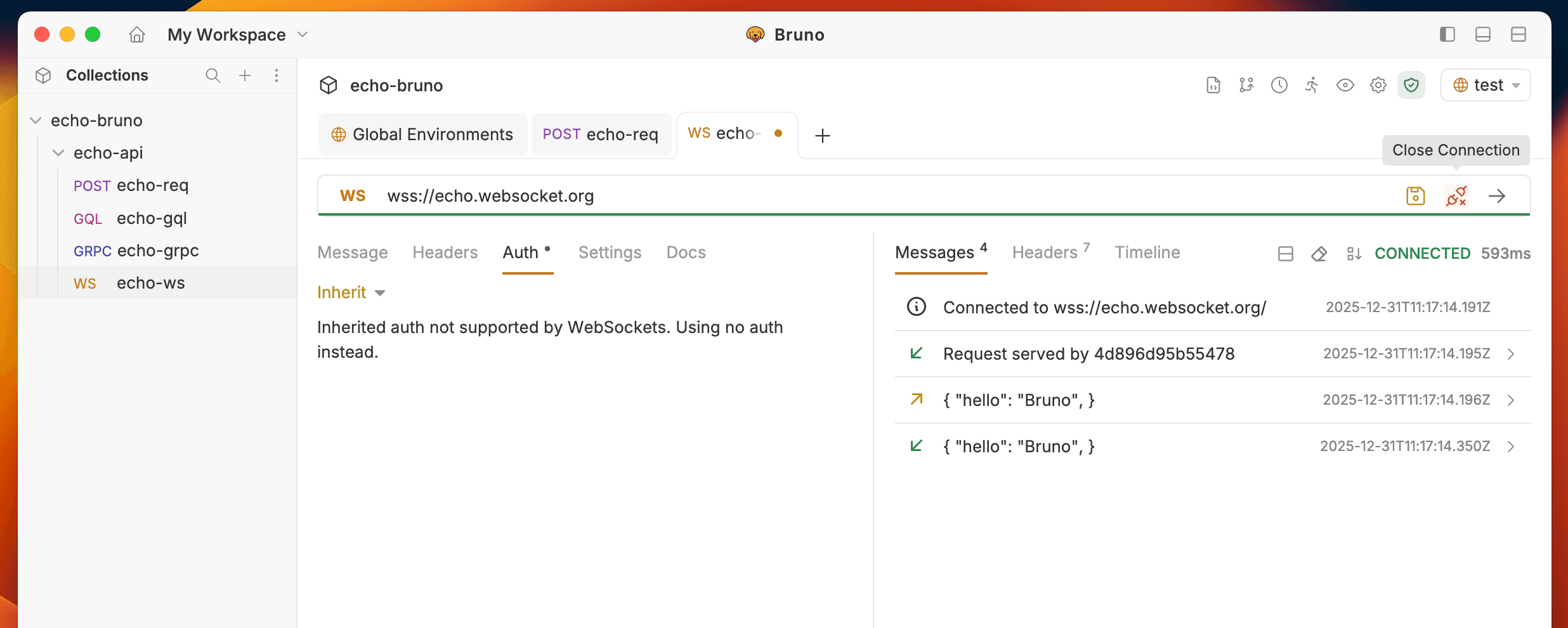Send the message with the arrow icon
The width and height of the screenshot is (1568, 628).
point(1496,196)
